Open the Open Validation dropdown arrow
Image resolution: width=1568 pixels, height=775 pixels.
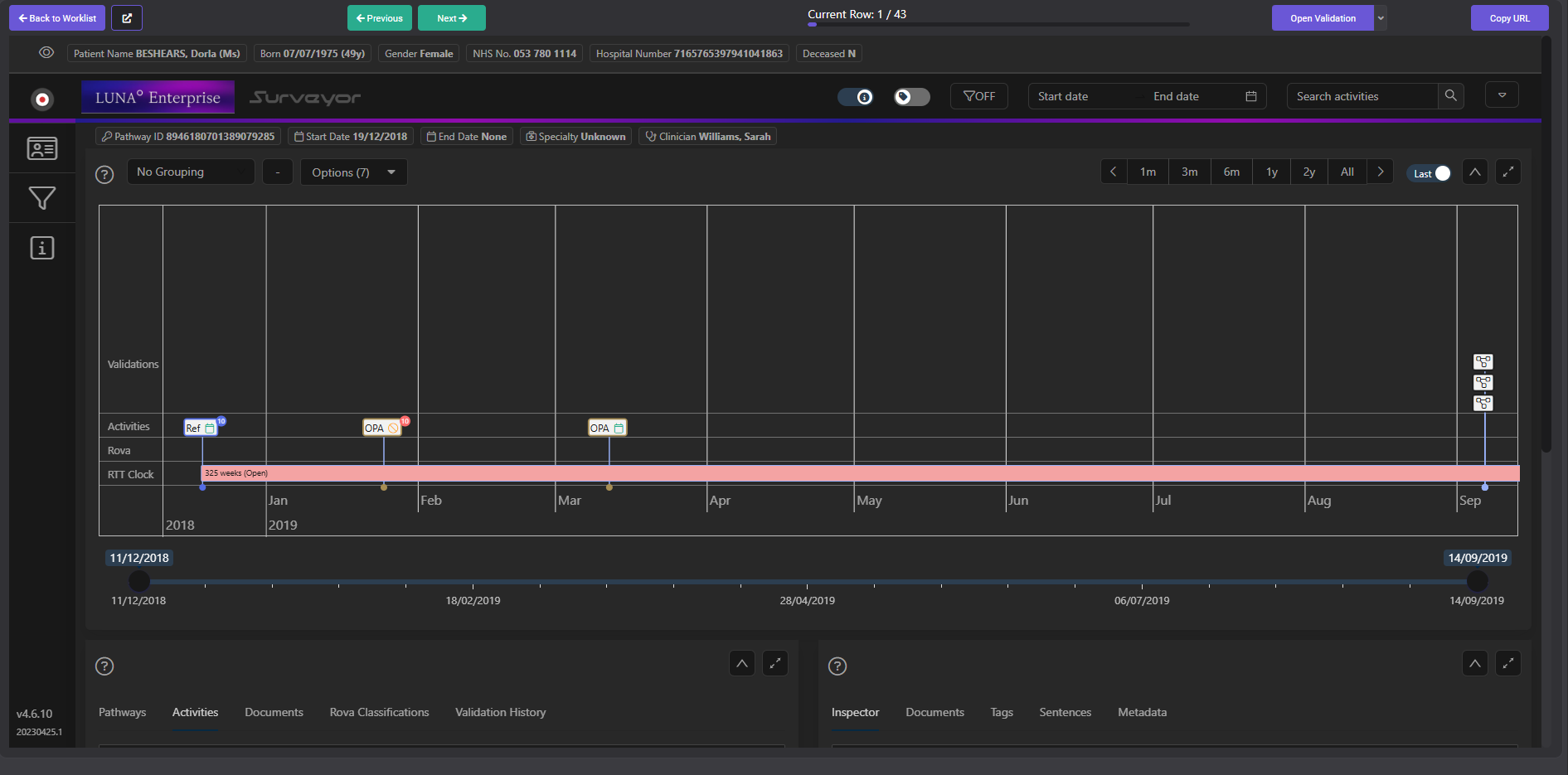pos(1381,18)
